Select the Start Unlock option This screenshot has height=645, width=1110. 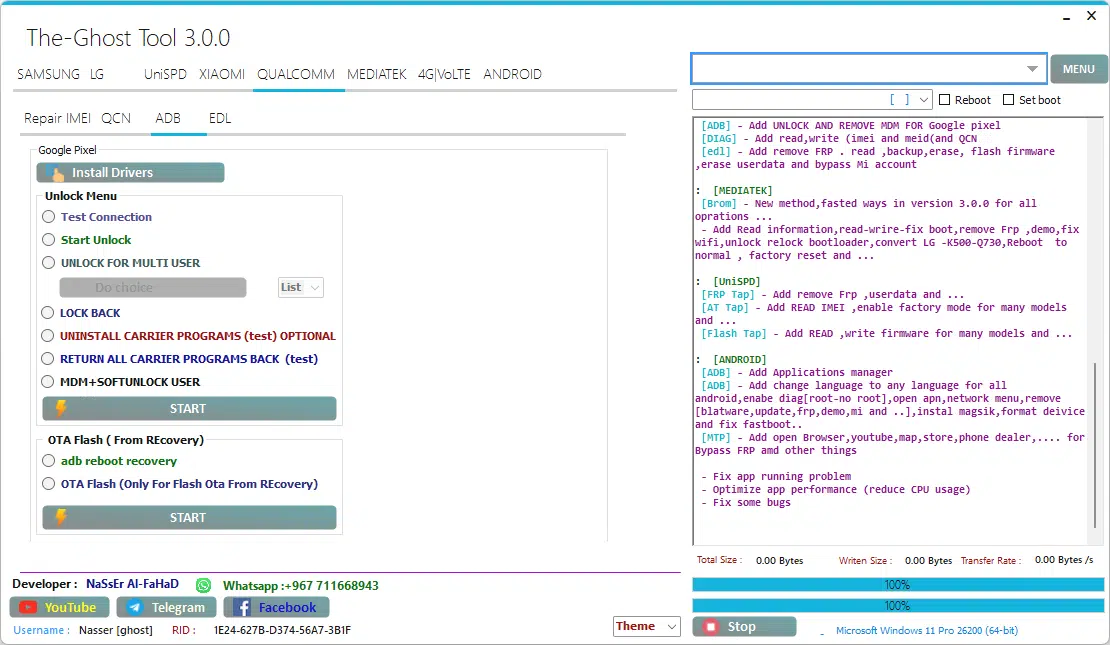[48, 239]
